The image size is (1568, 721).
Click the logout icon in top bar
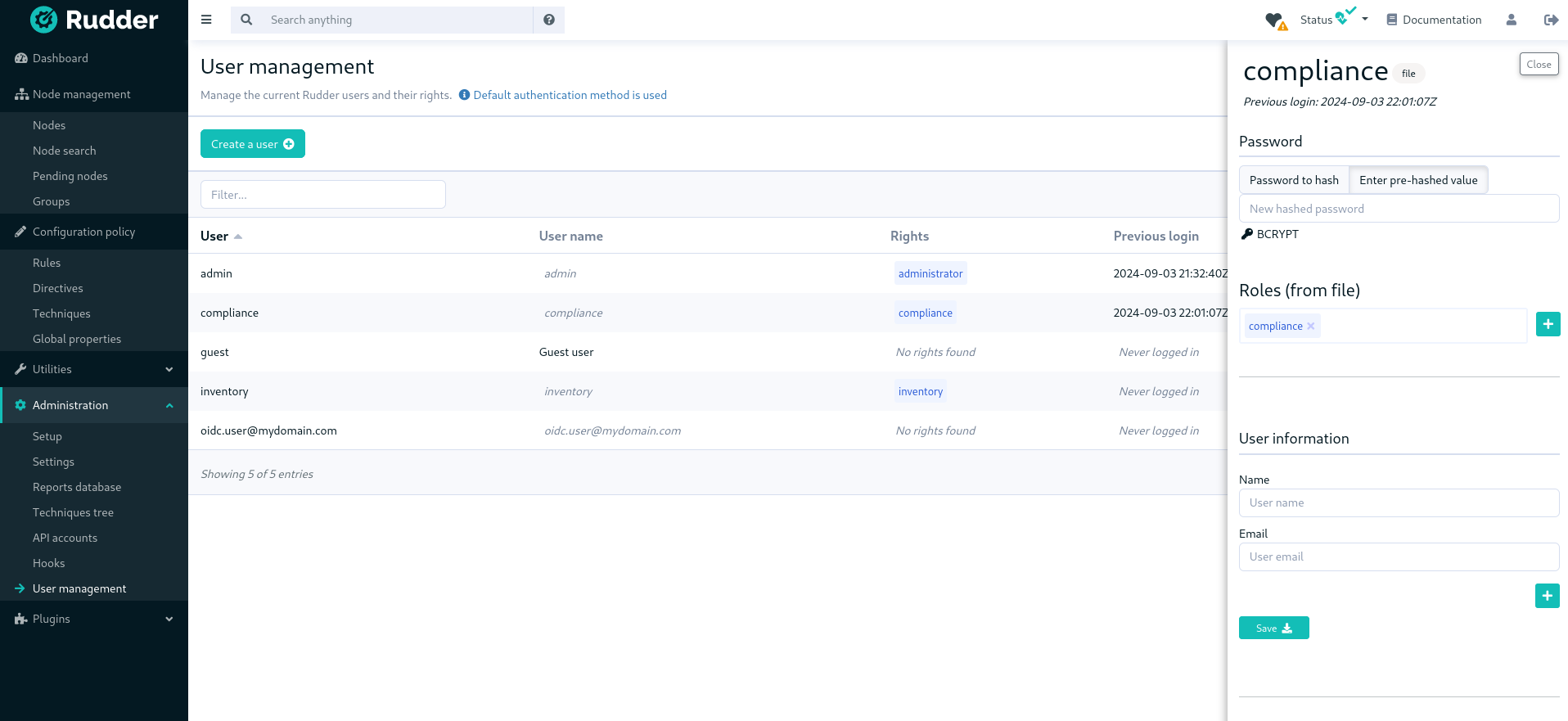[1550, 20]
